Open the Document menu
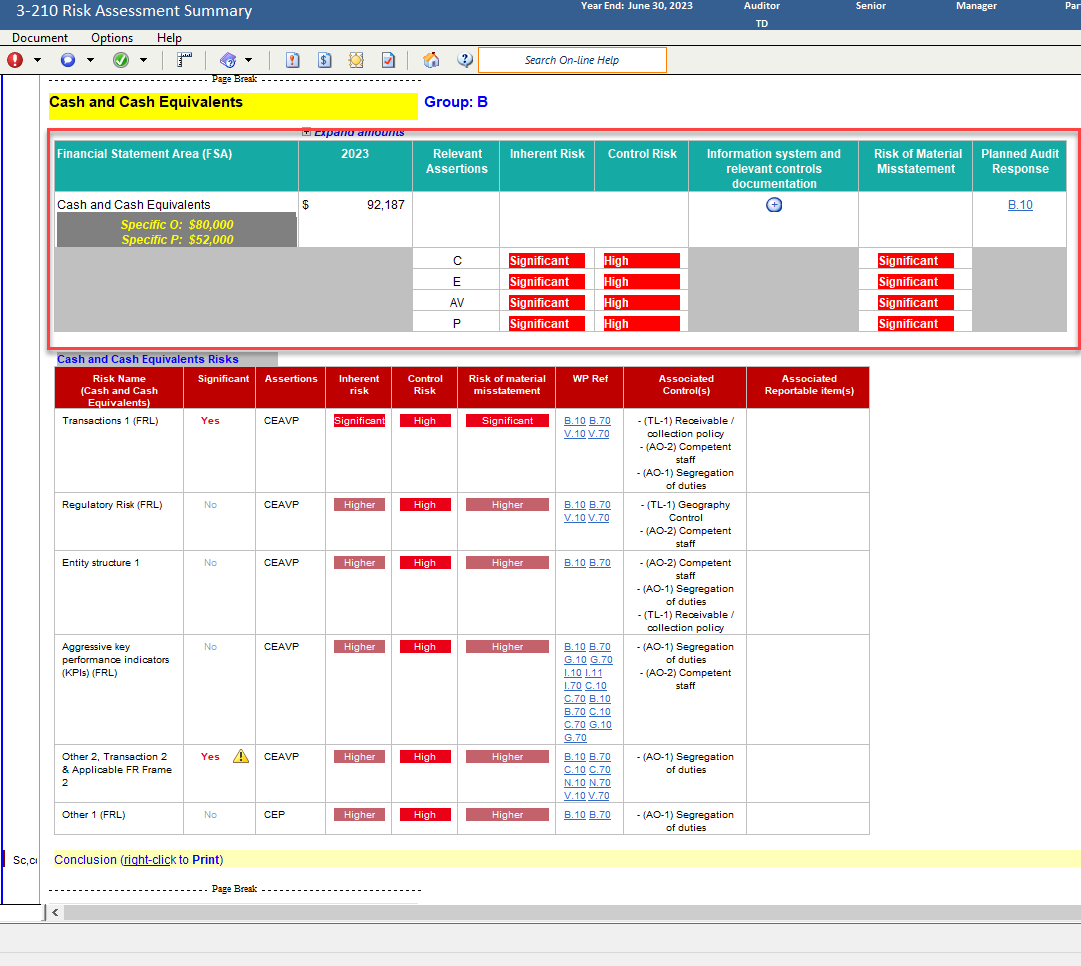1081x966 pixels. click(x=40, y=38)
